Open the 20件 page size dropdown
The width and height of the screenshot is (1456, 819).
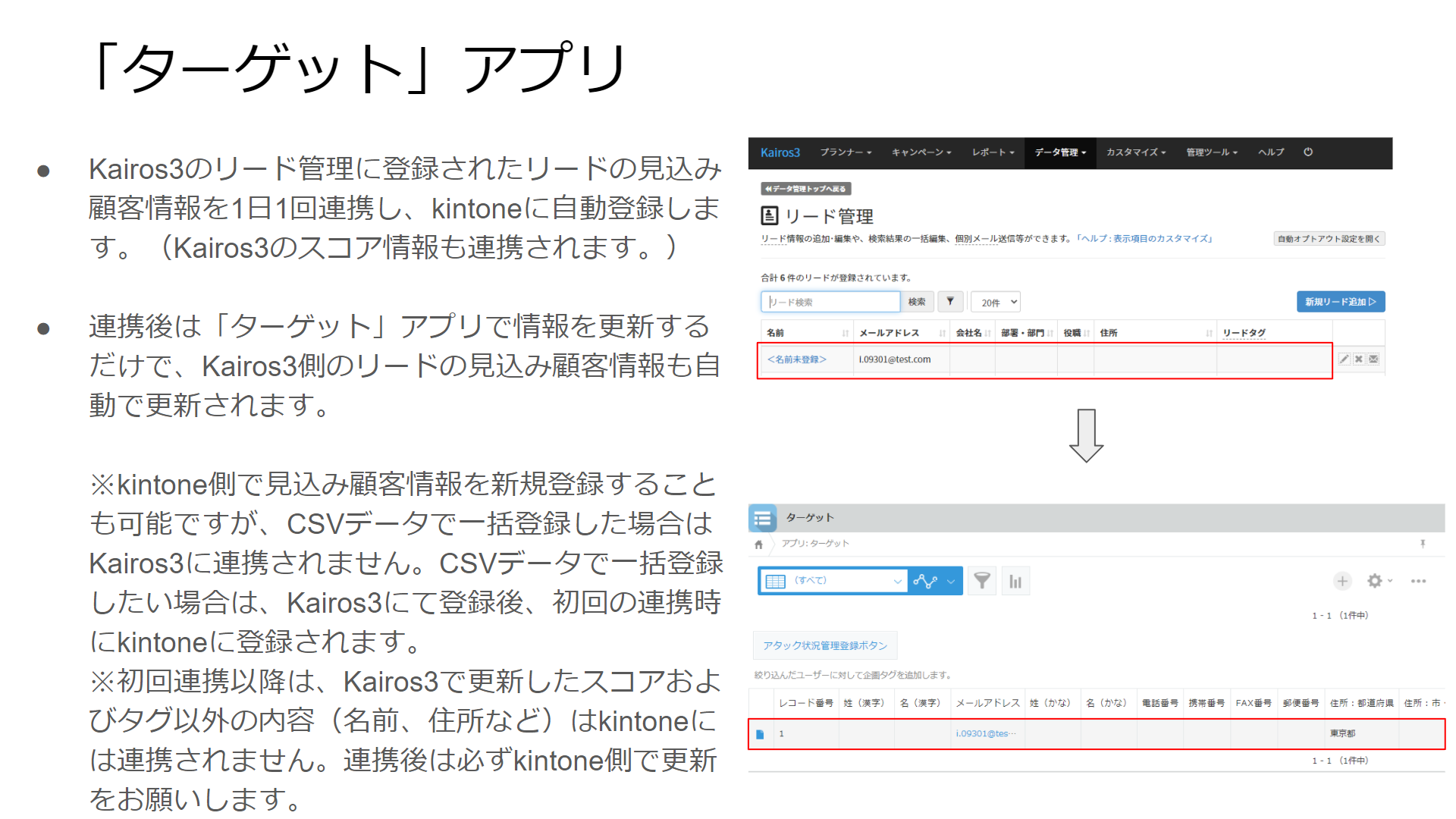click(x=996, y=302)
